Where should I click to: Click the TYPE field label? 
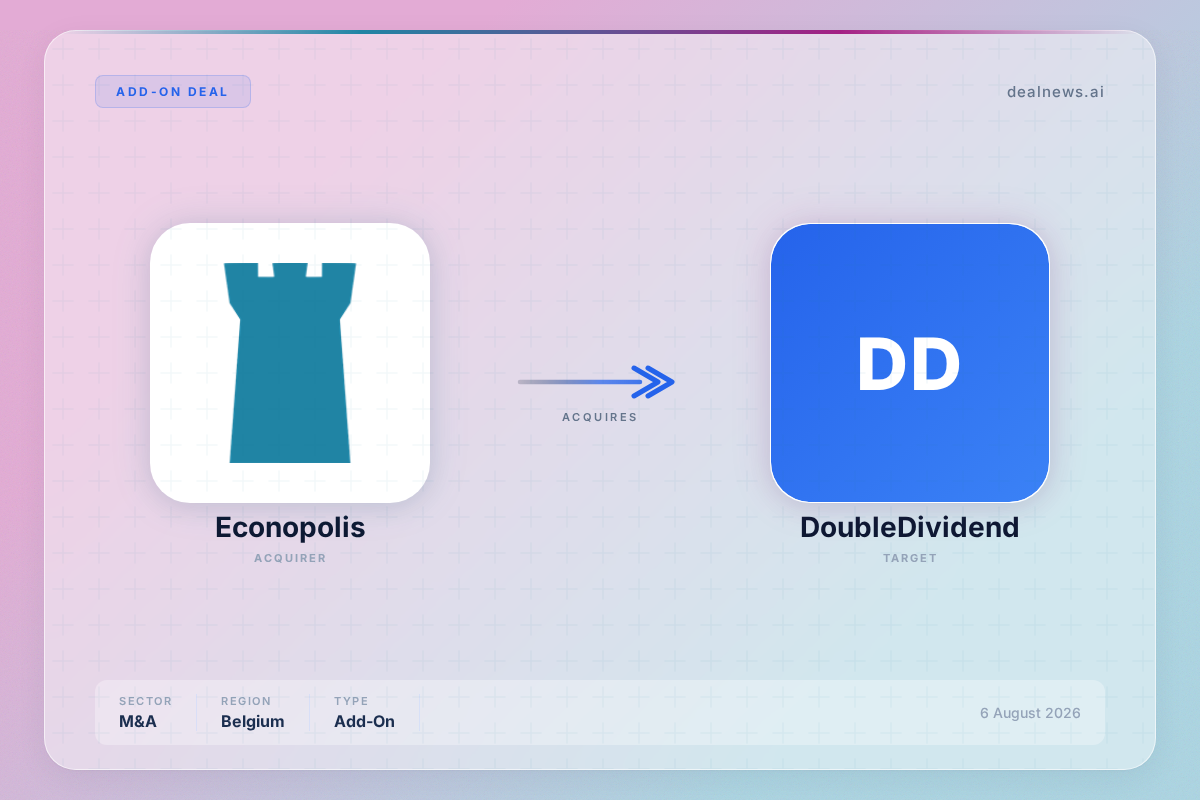pyautogui.click(x=351, y=701)
